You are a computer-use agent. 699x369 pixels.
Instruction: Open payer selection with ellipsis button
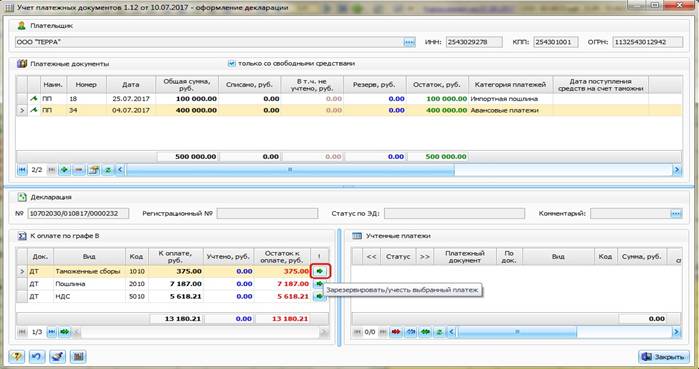point(409,42)
